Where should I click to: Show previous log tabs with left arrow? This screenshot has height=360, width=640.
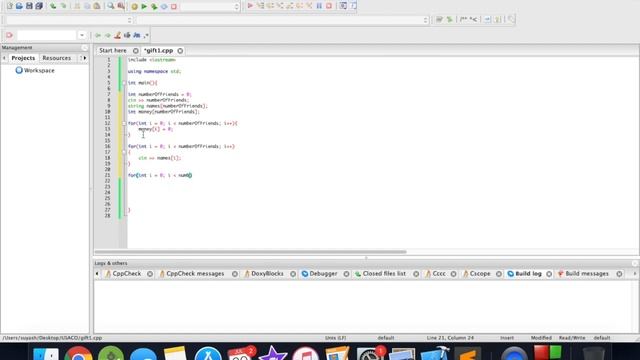97,273
